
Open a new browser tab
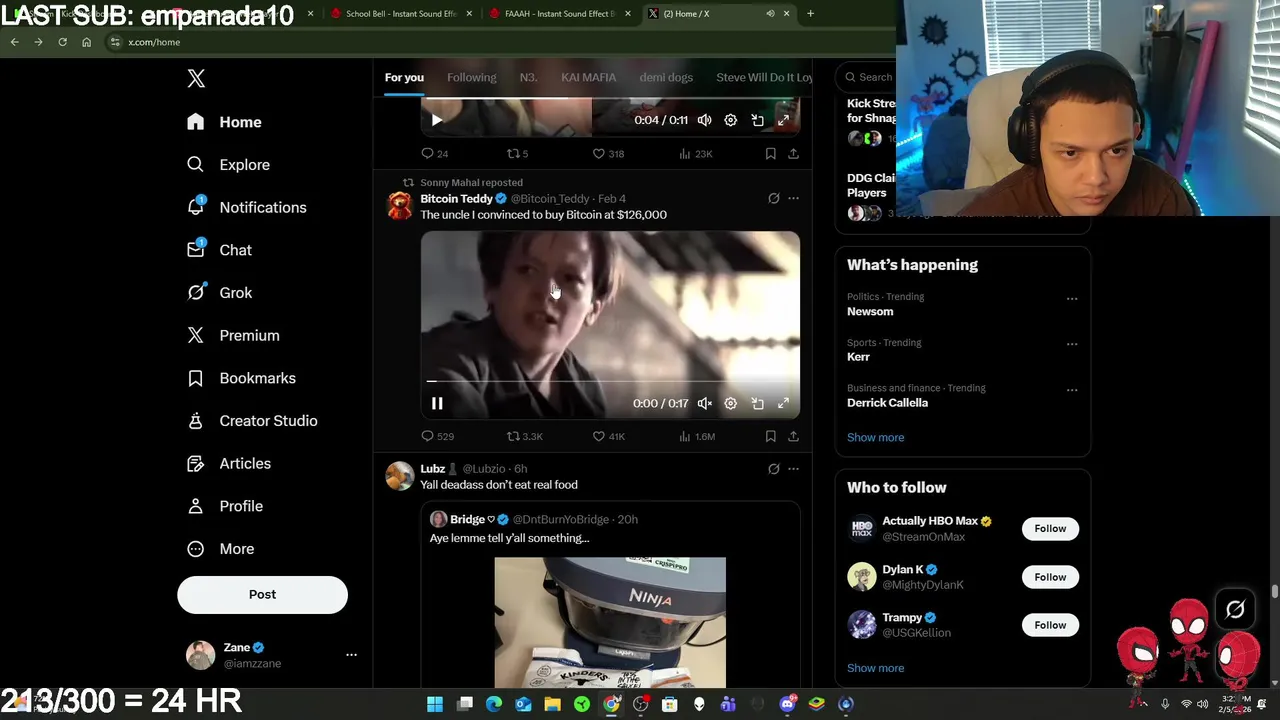tap(810, 14)
